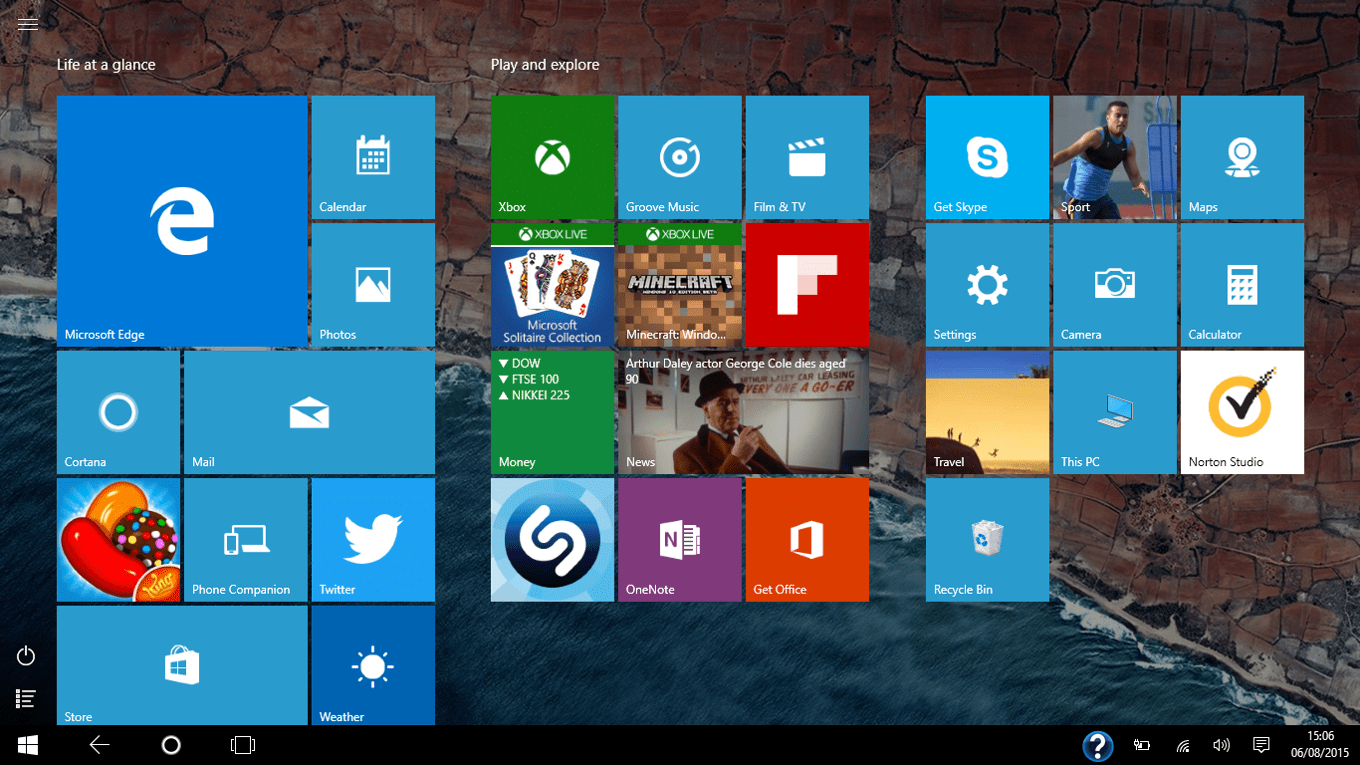1360x765 pixels.
Task: Open the volume speaker icon
Action: click(x=1221, y=745)
